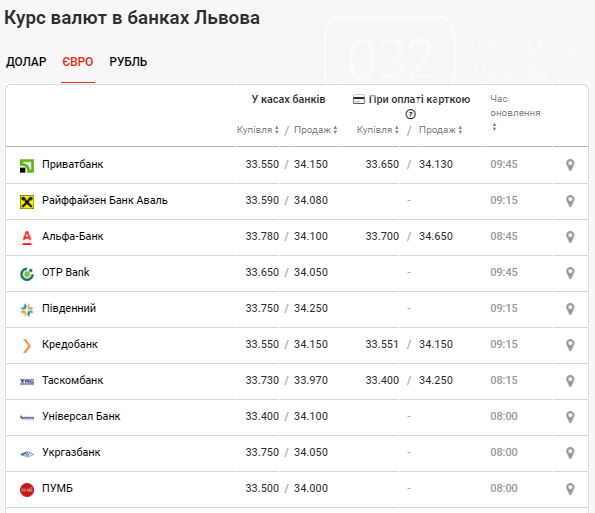Open the Кредобанк link
Image resolution: width=595 pixels, height=513 pixels.
click(70, 345)
